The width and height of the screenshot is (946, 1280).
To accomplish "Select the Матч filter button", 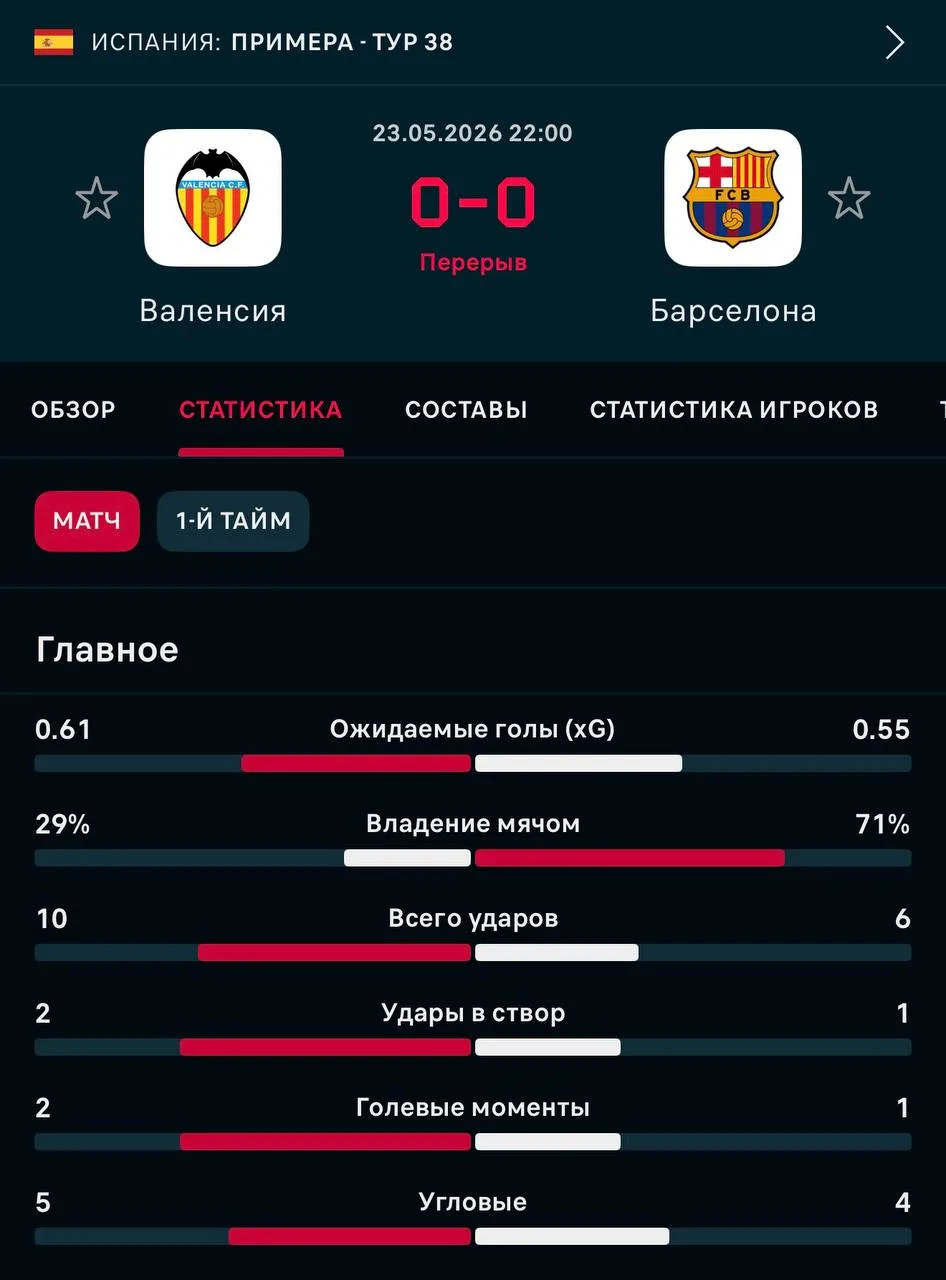I will click(87, 521).
